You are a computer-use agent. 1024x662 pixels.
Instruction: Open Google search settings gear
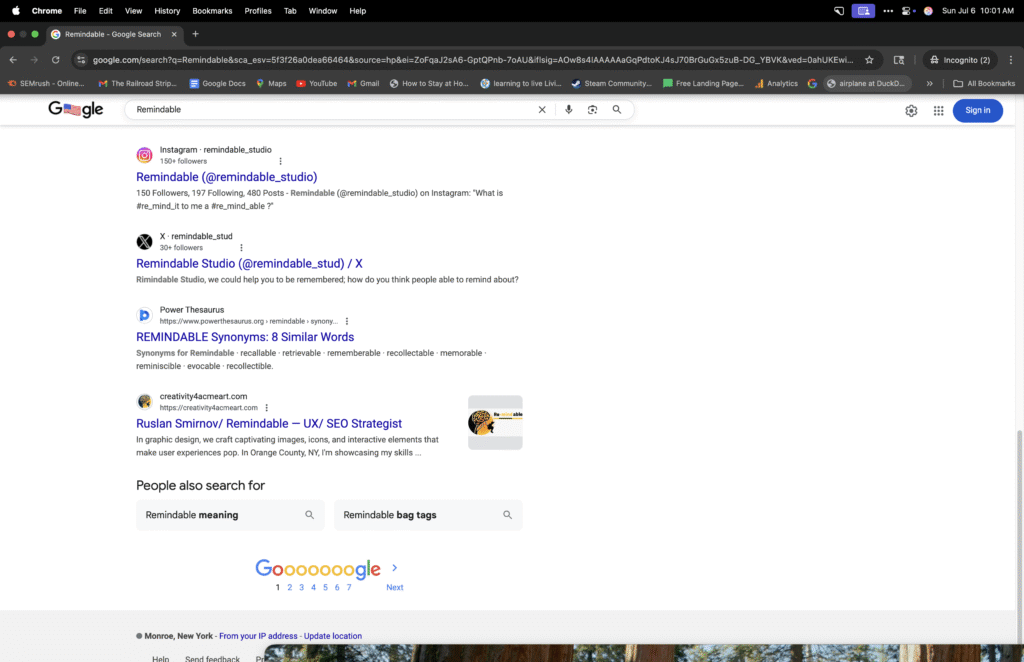pos(911,111)
